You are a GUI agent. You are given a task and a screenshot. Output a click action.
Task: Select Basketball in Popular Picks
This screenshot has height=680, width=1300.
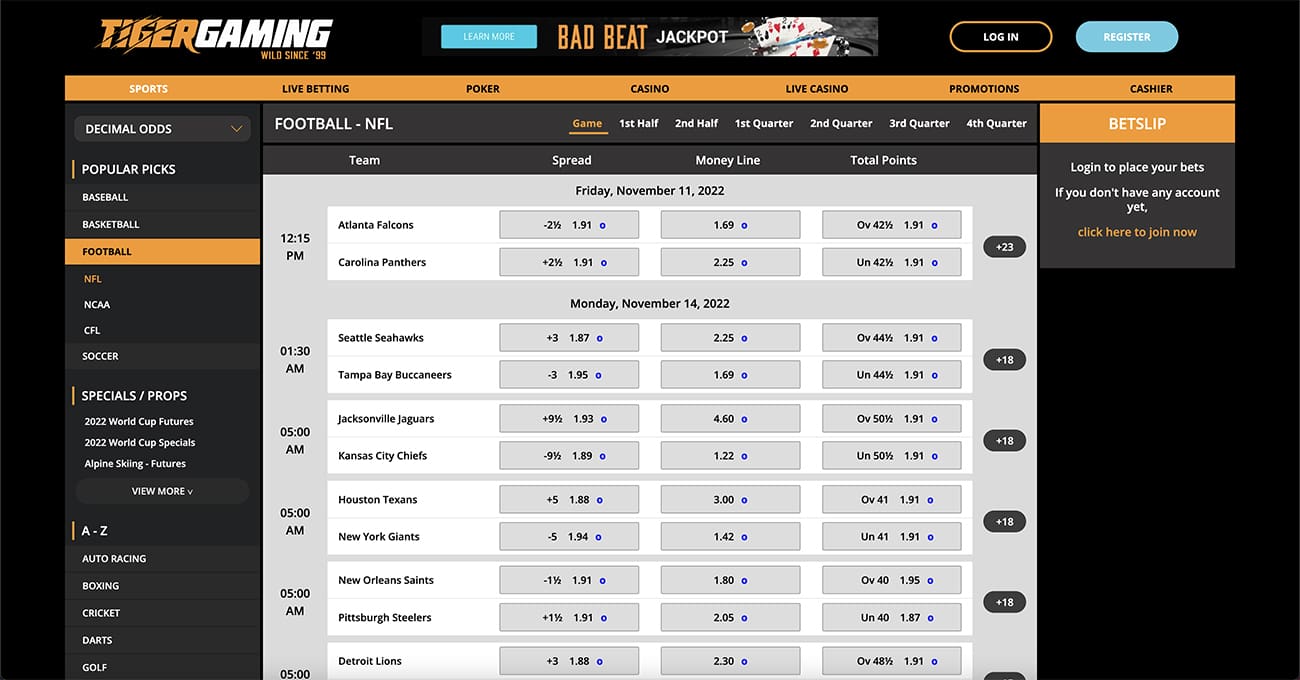coord(163,224)
